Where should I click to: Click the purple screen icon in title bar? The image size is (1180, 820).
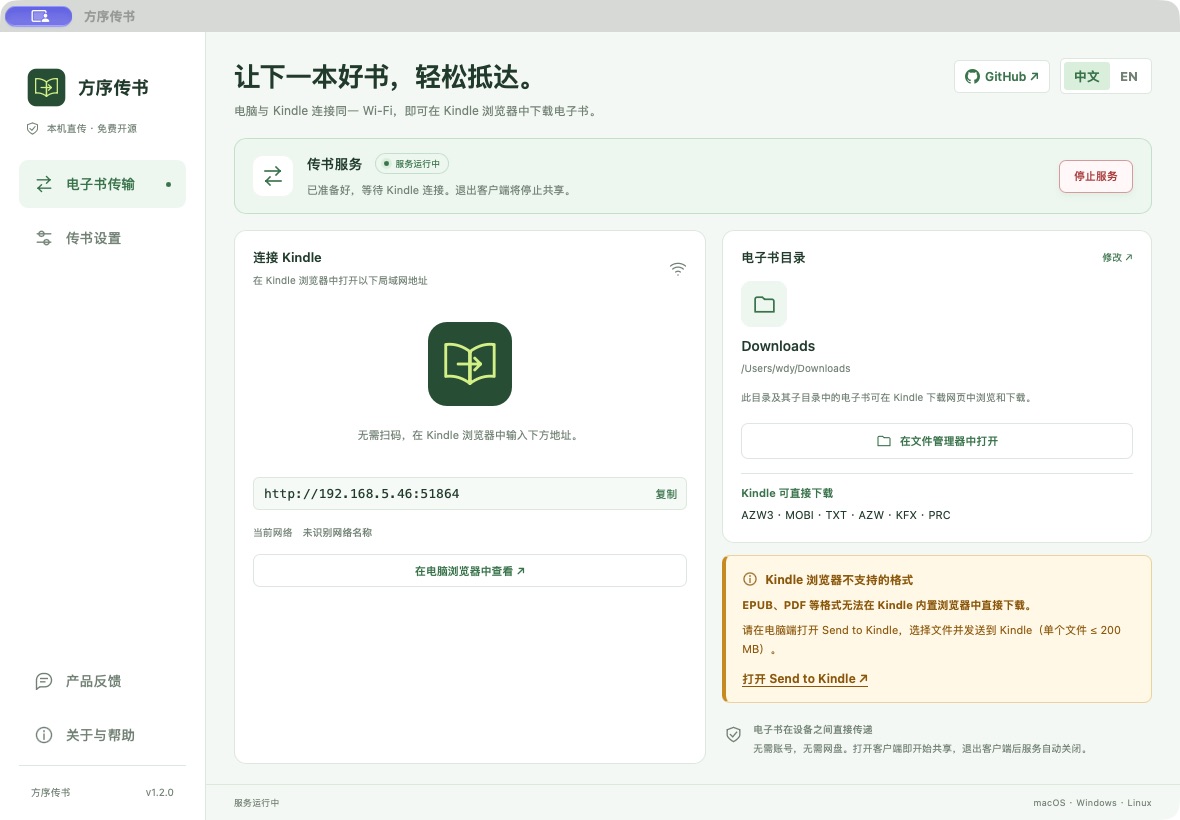[39, 16]
